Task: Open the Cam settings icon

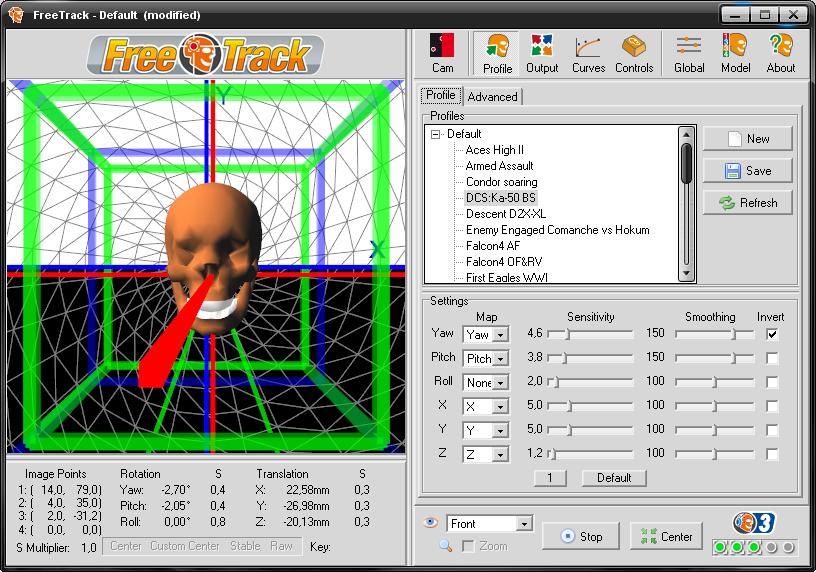Action: pos(442,54)
